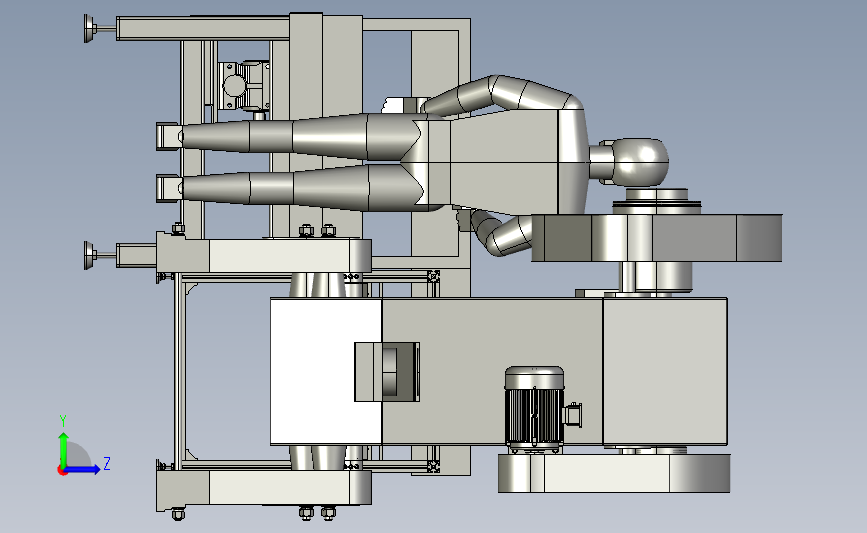The image size is (867, 533).
Task: Select the middle-left leveling foot pad
Action: pyautogui.click(x=89, y=255)
